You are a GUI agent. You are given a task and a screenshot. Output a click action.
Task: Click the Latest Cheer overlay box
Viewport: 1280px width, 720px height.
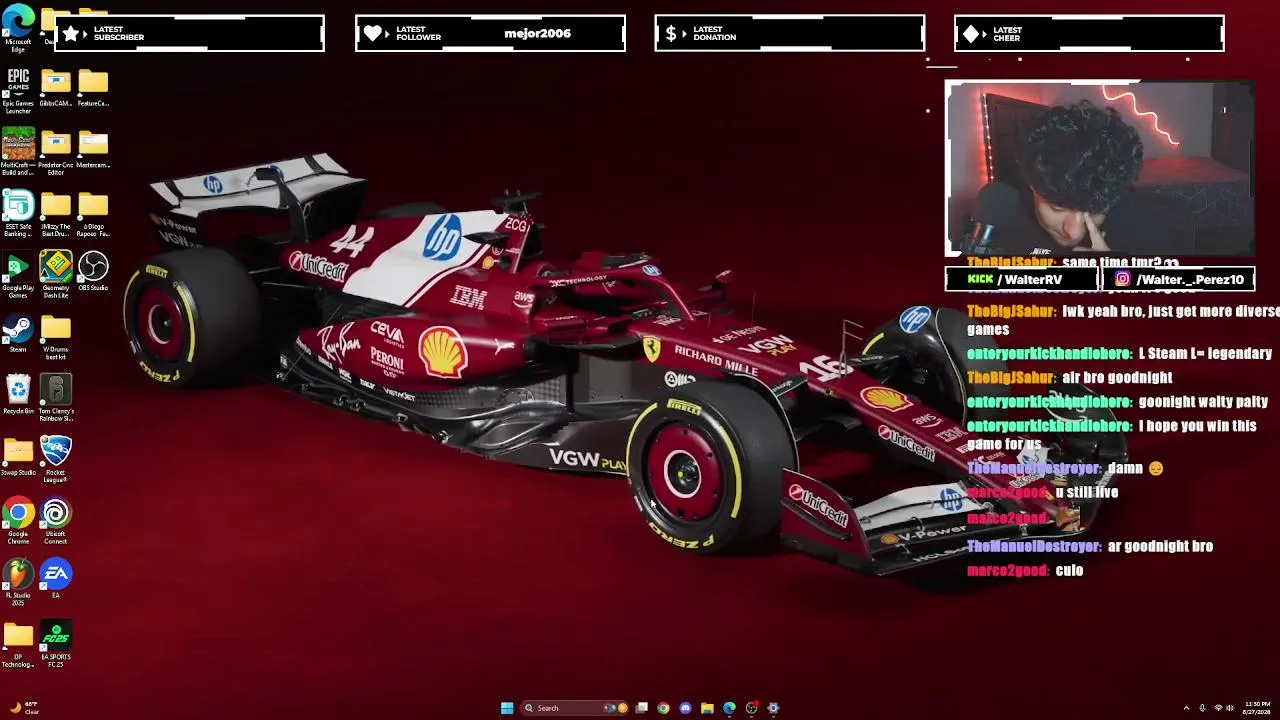point(1089,33)
